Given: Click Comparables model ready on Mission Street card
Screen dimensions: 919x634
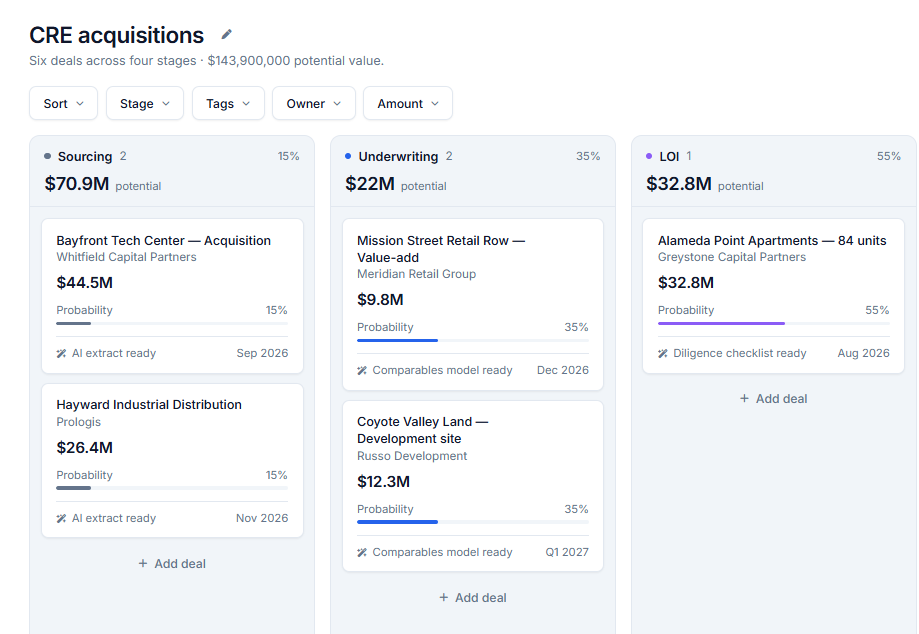Looking at the screenshot, I should tap(443, 370).
